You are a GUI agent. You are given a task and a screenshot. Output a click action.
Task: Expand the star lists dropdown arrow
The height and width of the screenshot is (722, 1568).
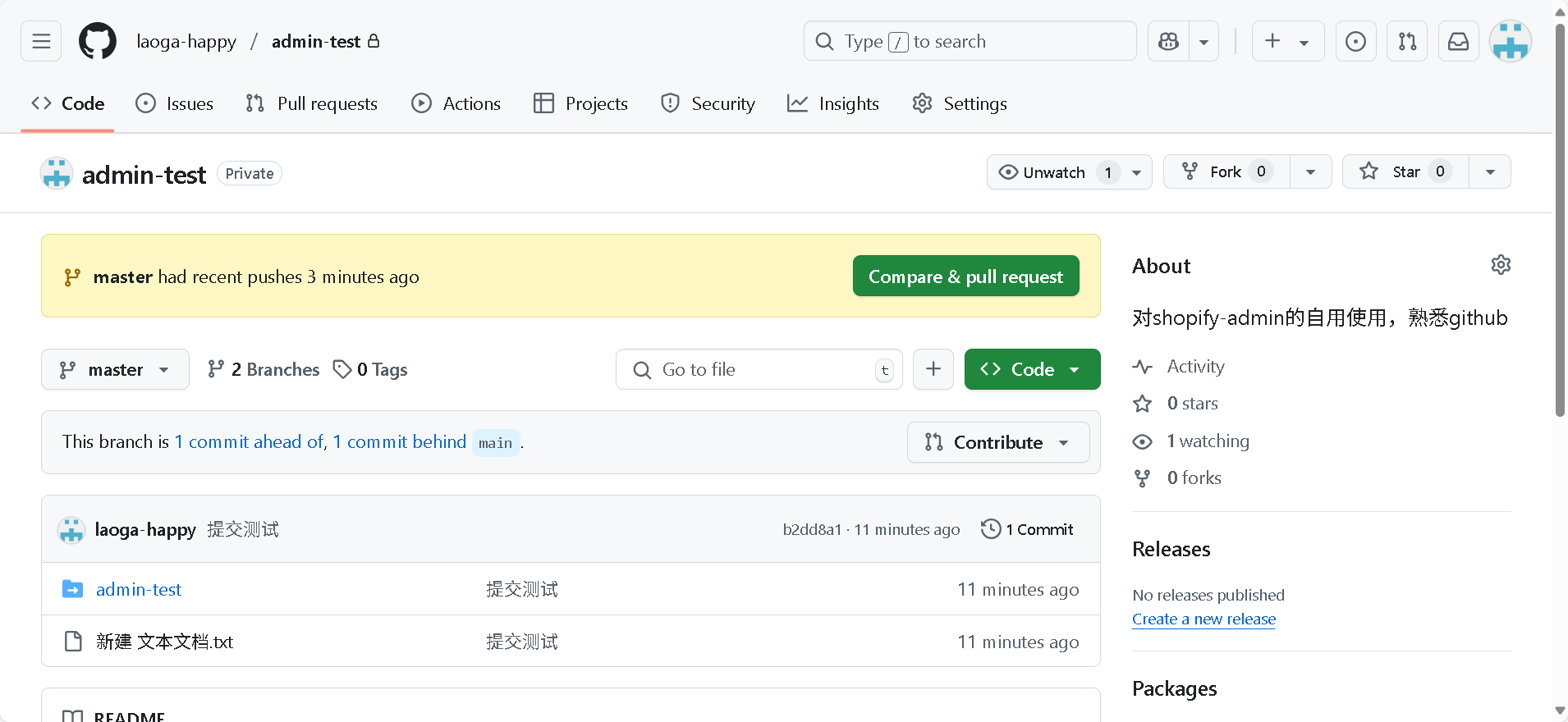pyautogui.click(x=1490, y=171)
